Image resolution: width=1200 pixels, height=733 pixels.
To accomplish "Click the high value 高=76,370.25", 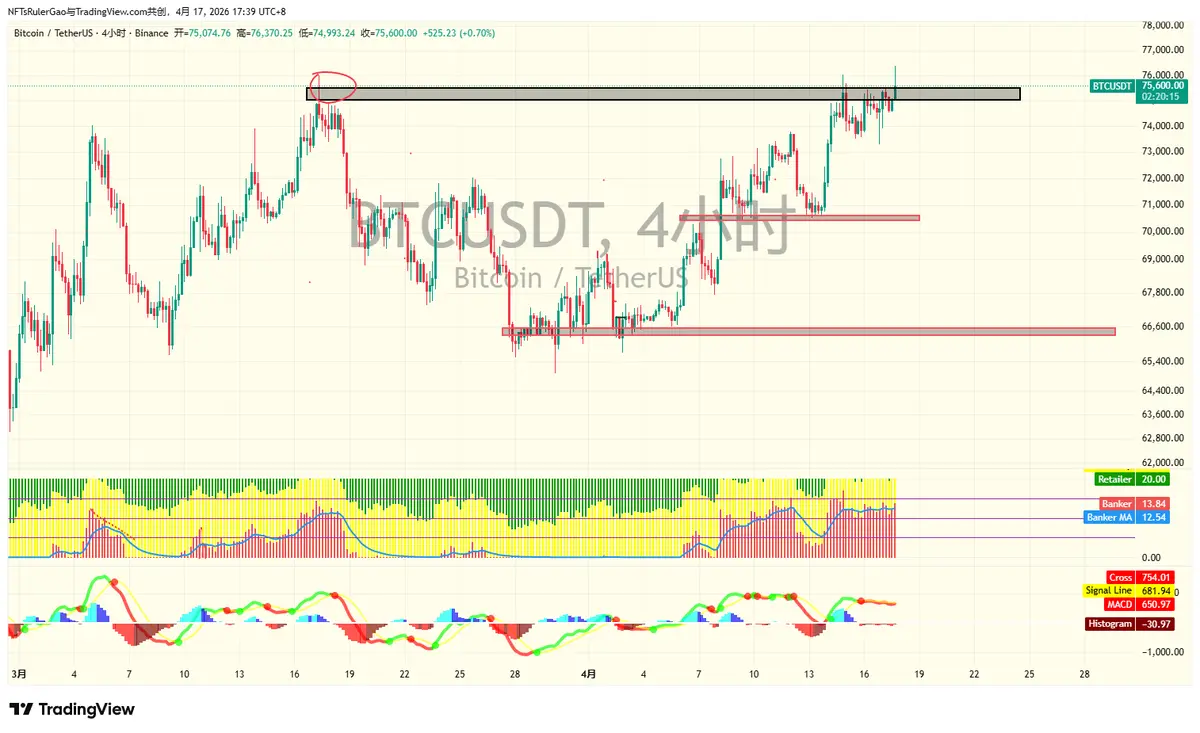I will 265,33.
